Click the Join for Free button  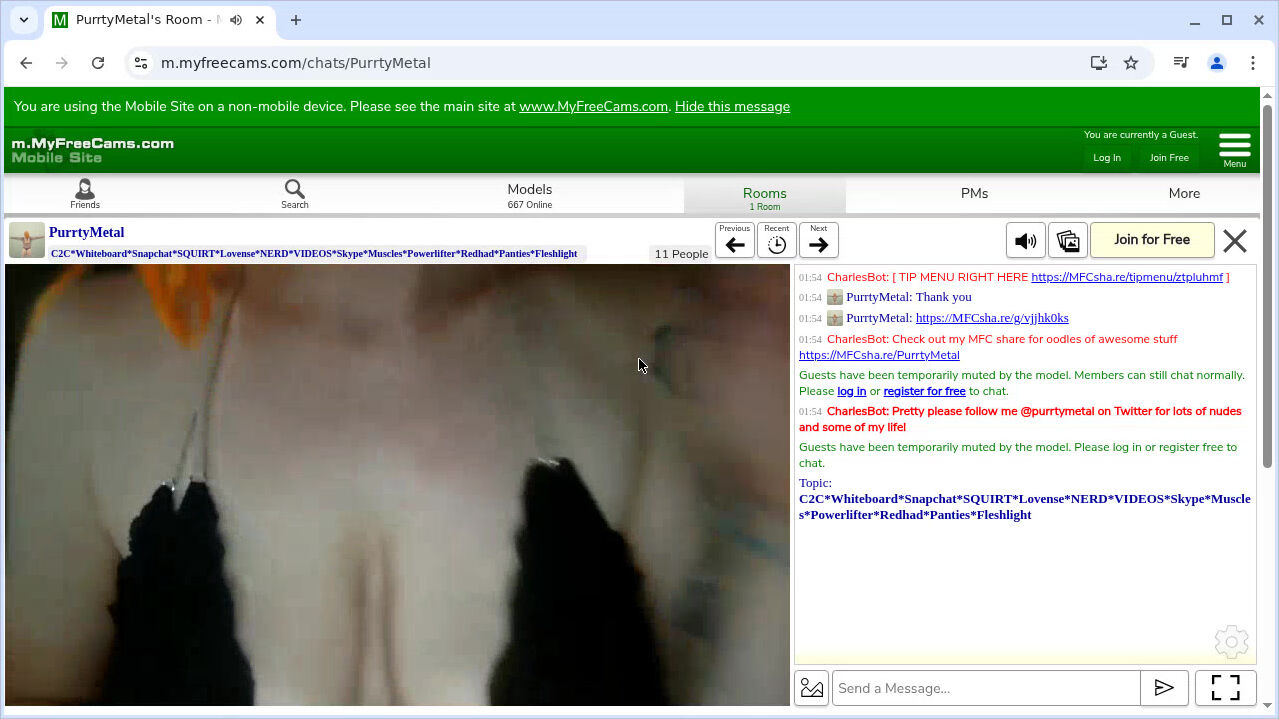point(1151,240)
